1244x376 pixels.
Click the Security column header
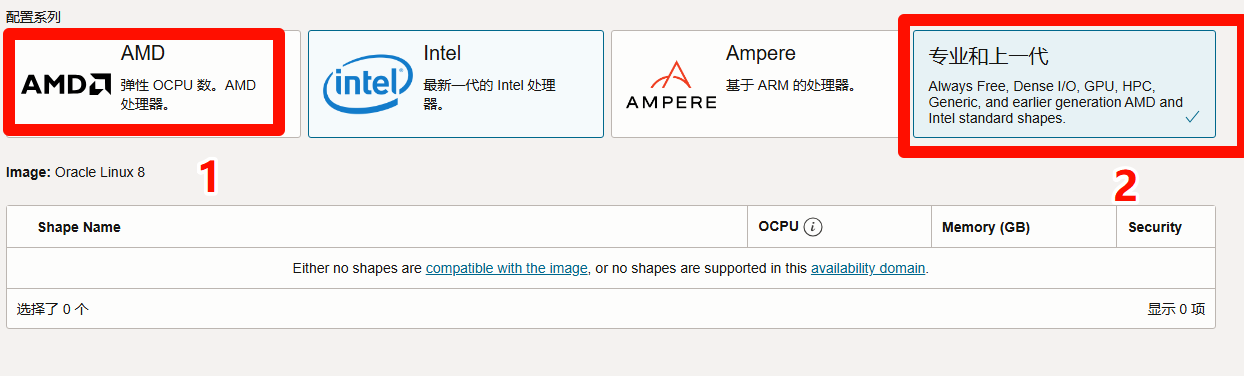tap(1155, 227)
